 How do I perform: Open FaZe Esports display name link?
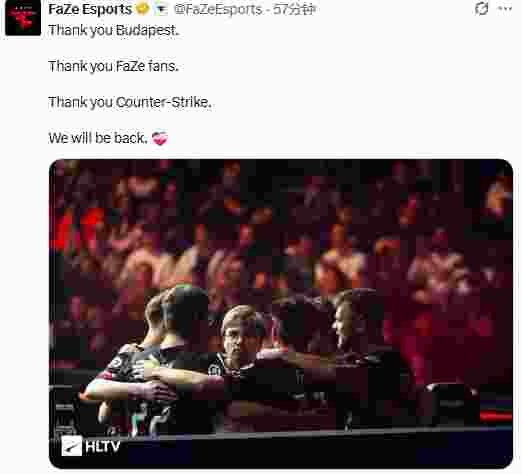click(90, 9)
